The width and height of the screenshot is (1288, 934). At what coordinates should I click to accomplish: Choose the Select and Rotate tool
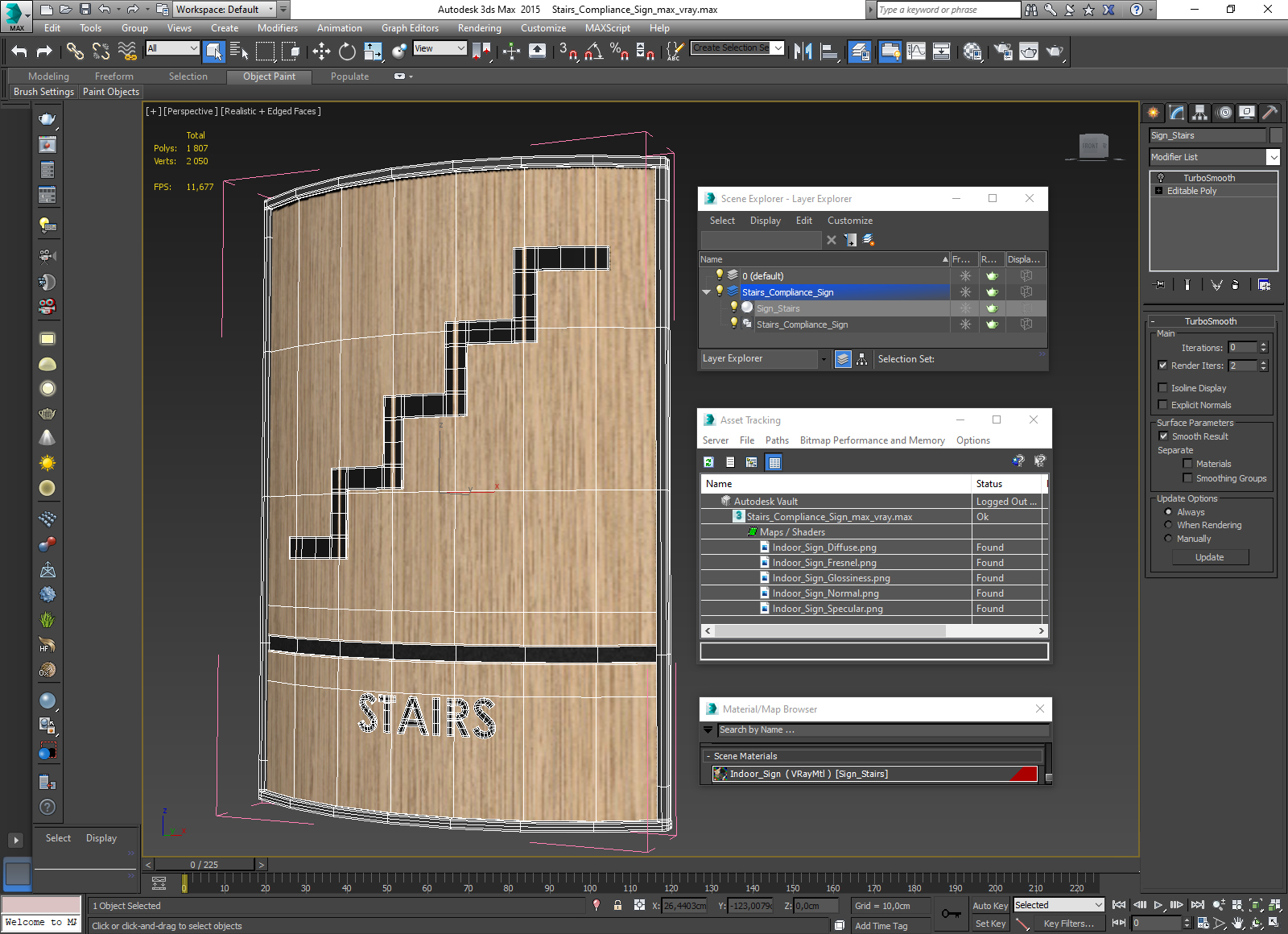[x=347, y=52]
